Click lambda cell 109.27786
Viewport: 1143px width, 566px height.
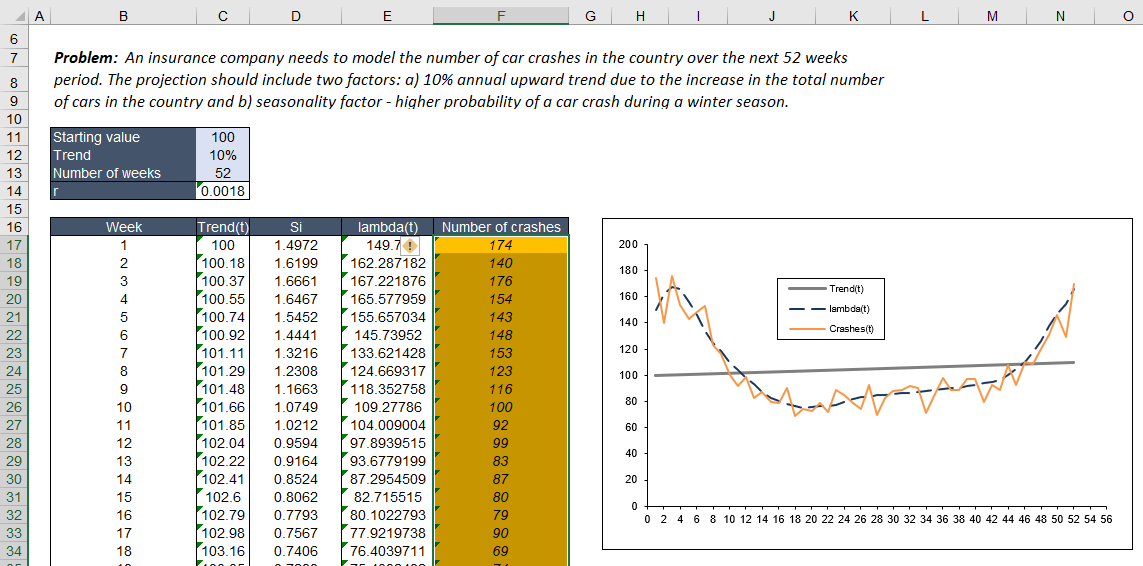tap(387, 408)
